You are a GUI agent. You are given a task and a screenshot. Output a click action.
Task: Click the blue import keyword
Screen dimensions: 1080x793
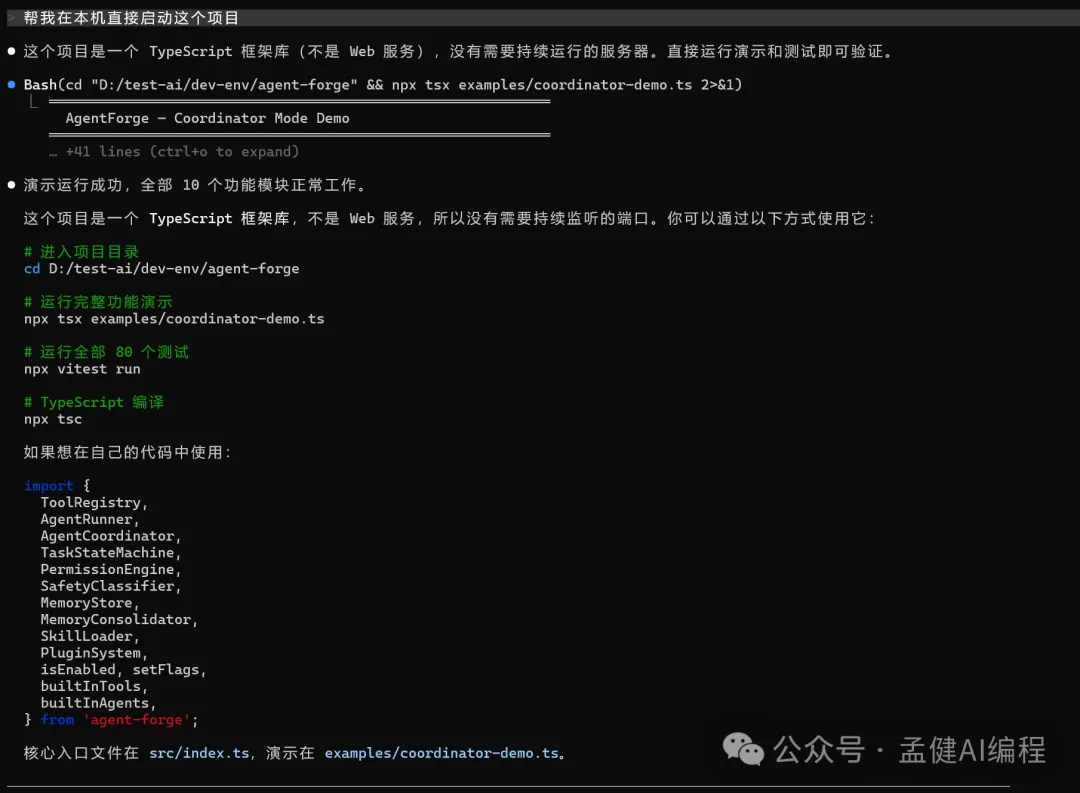(48, 486)
